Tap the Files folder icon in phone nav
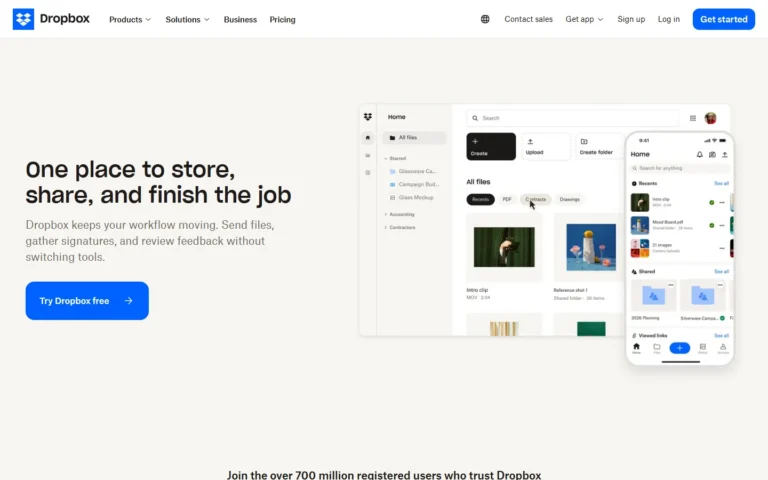 [657, 348]
